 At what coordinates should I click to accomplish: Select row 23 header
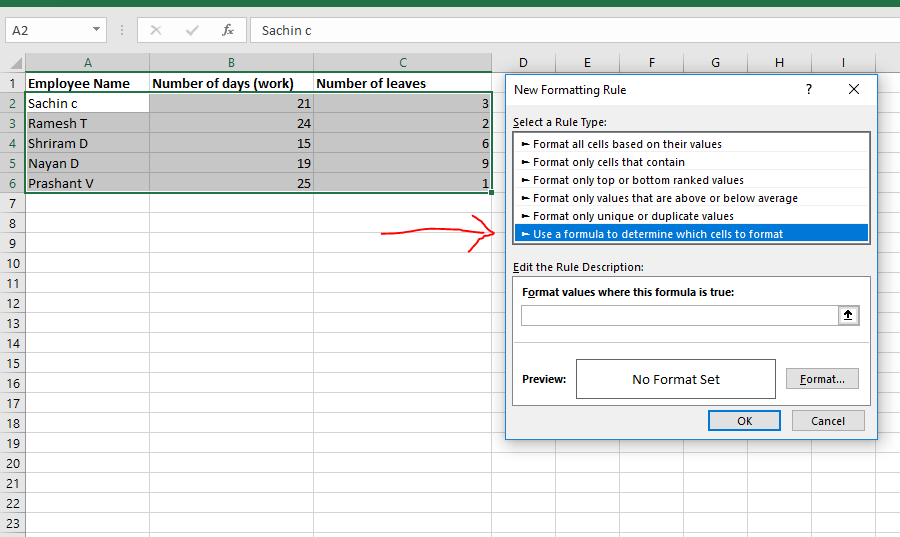13,523
